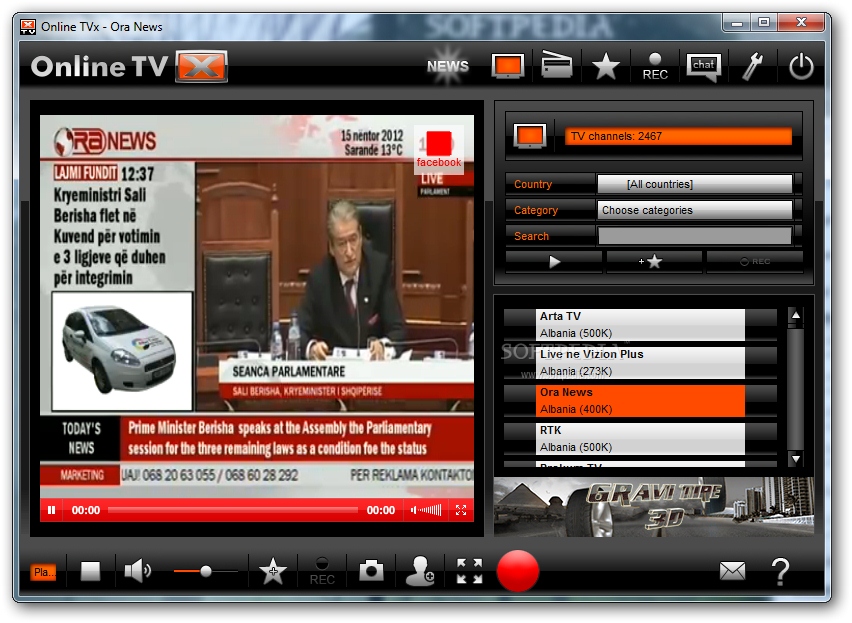
Task: Toggle fullscreen with bottom arrows icon
Action: pos(469,571)
